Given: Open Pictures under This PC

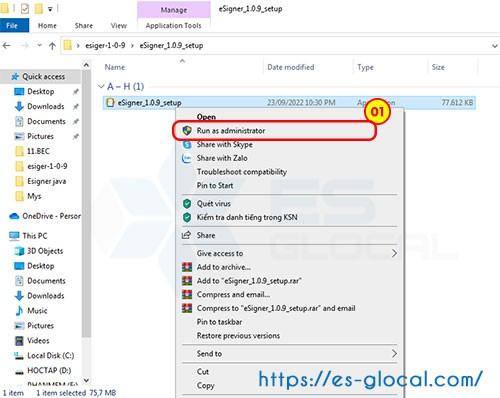Looking at the screenshot, I should [x=40, y=326].
